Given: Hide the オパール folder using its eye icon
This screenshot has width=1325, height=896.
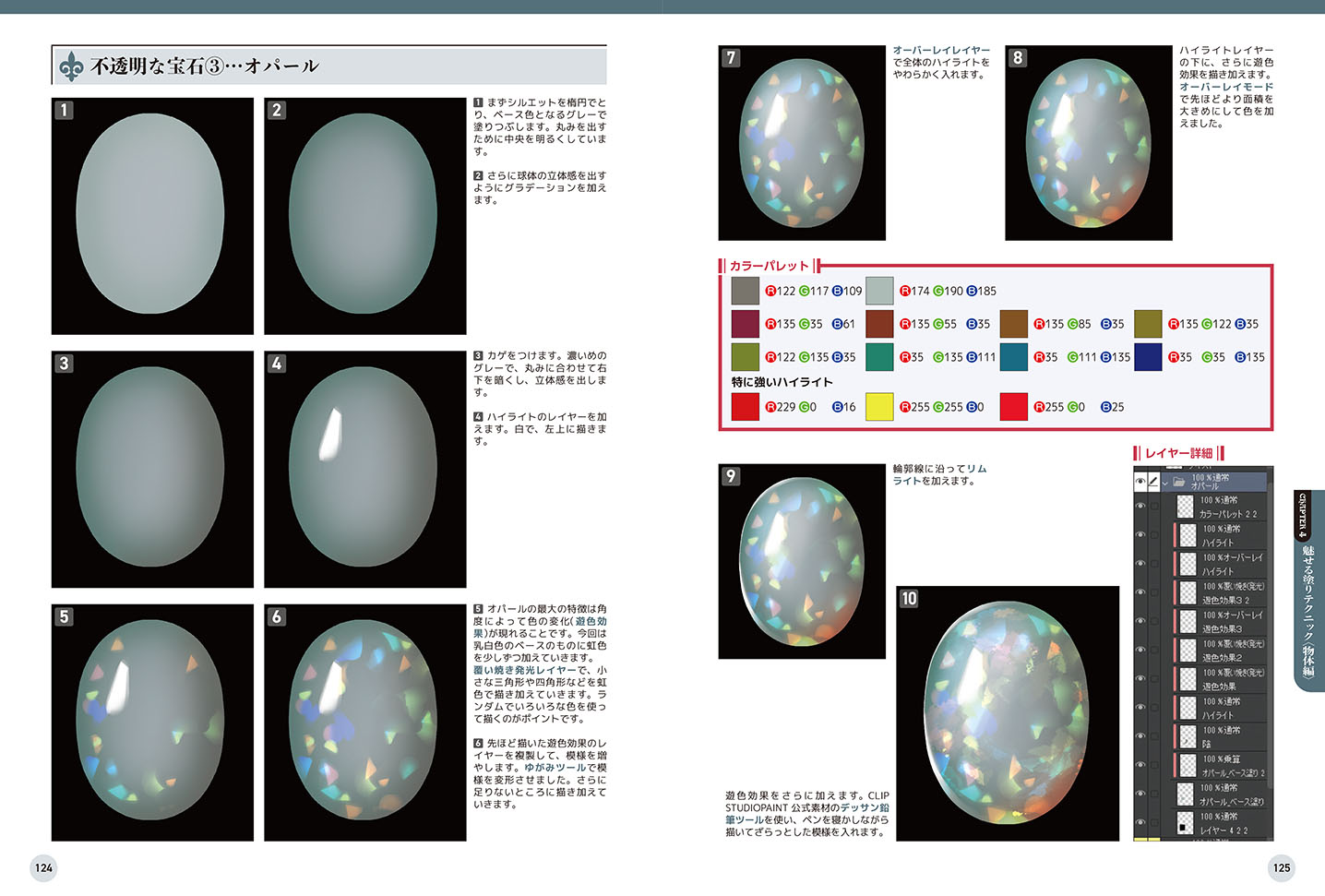Looking at the screenshot, I should coord(1140,482).
